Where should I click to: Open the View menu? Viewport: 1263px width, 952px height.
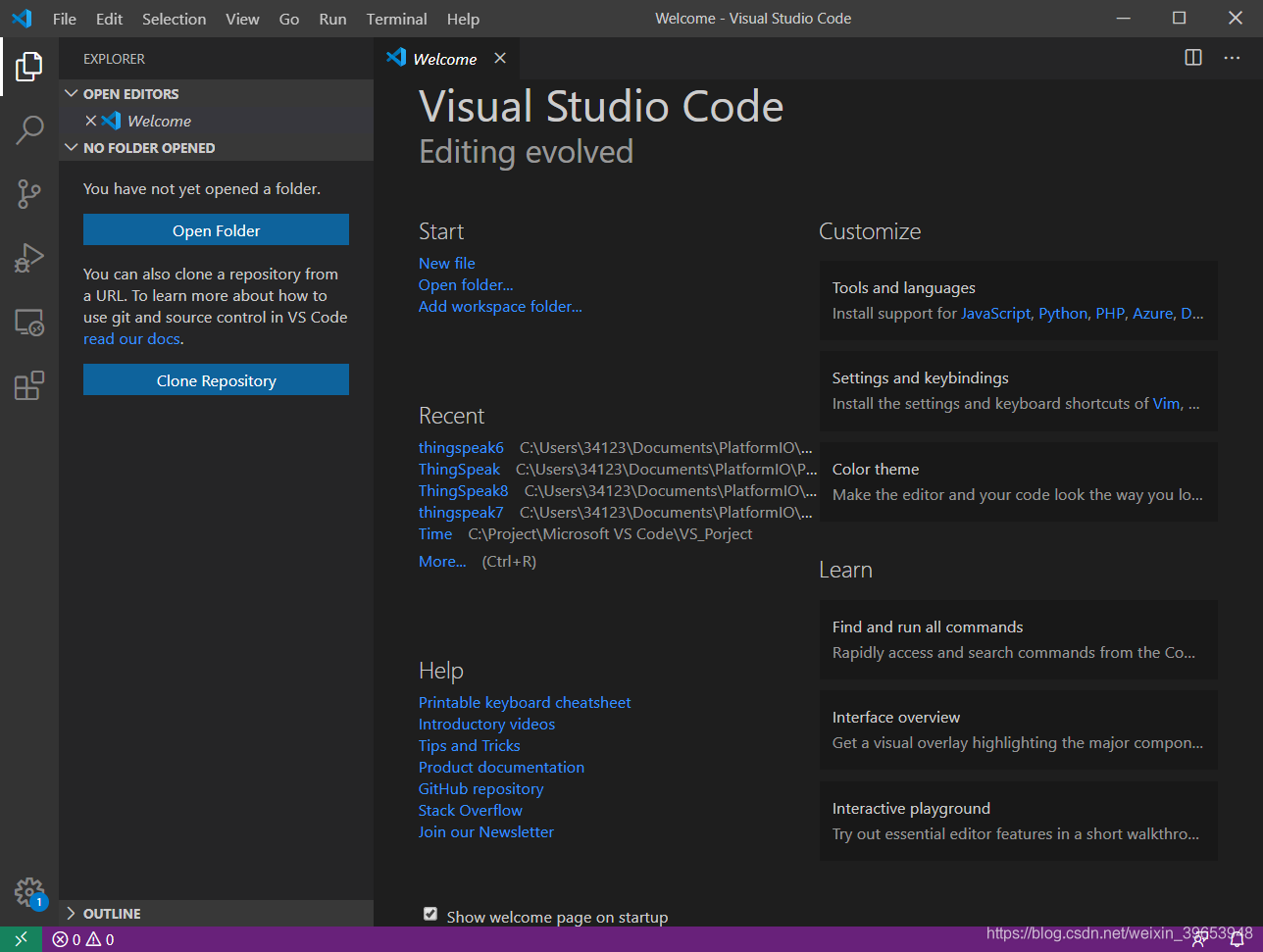[242, 19]
